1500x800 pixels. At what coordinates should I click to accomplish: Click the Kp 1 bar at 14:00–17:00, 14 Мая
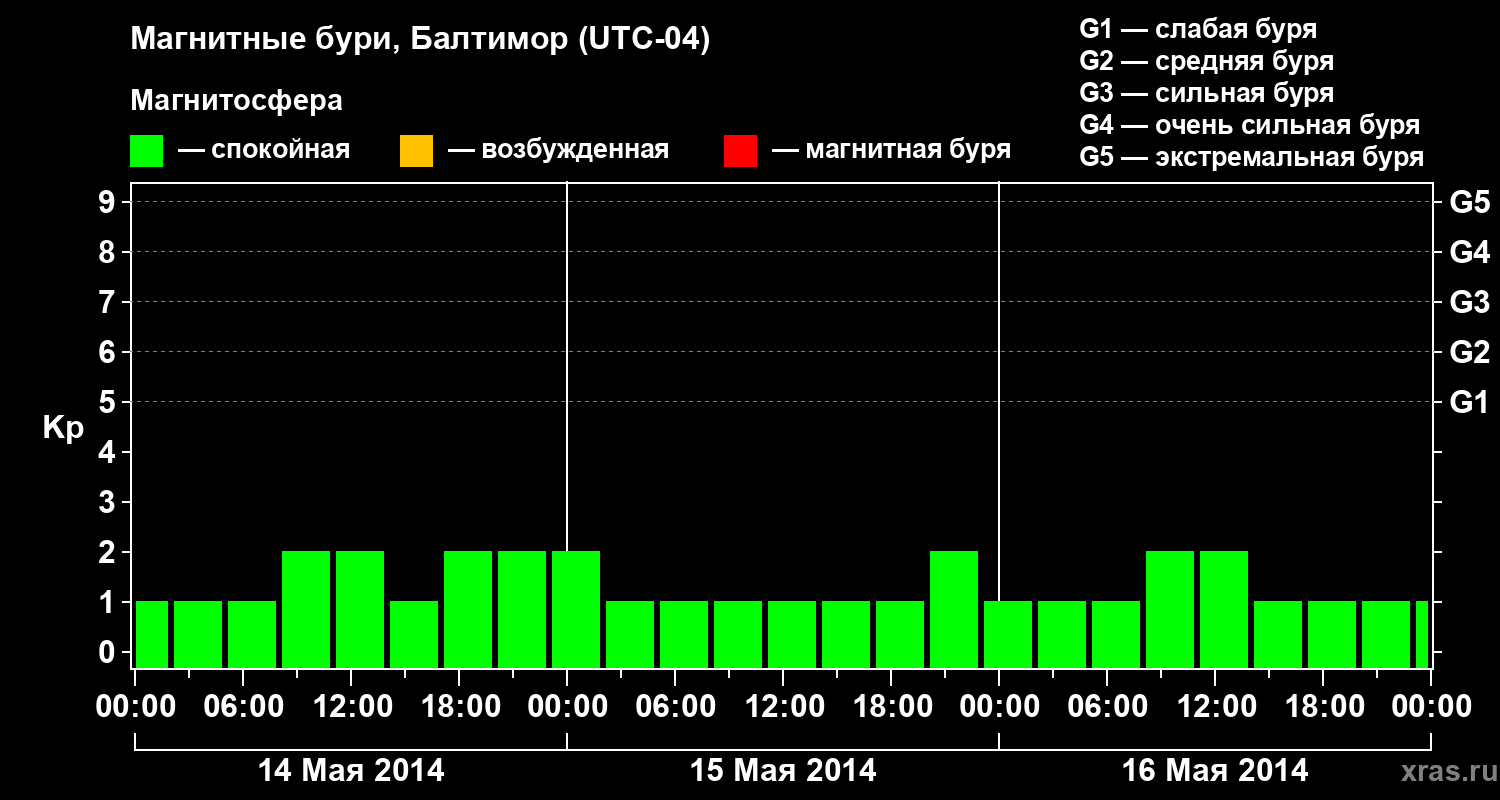[414, 634]
